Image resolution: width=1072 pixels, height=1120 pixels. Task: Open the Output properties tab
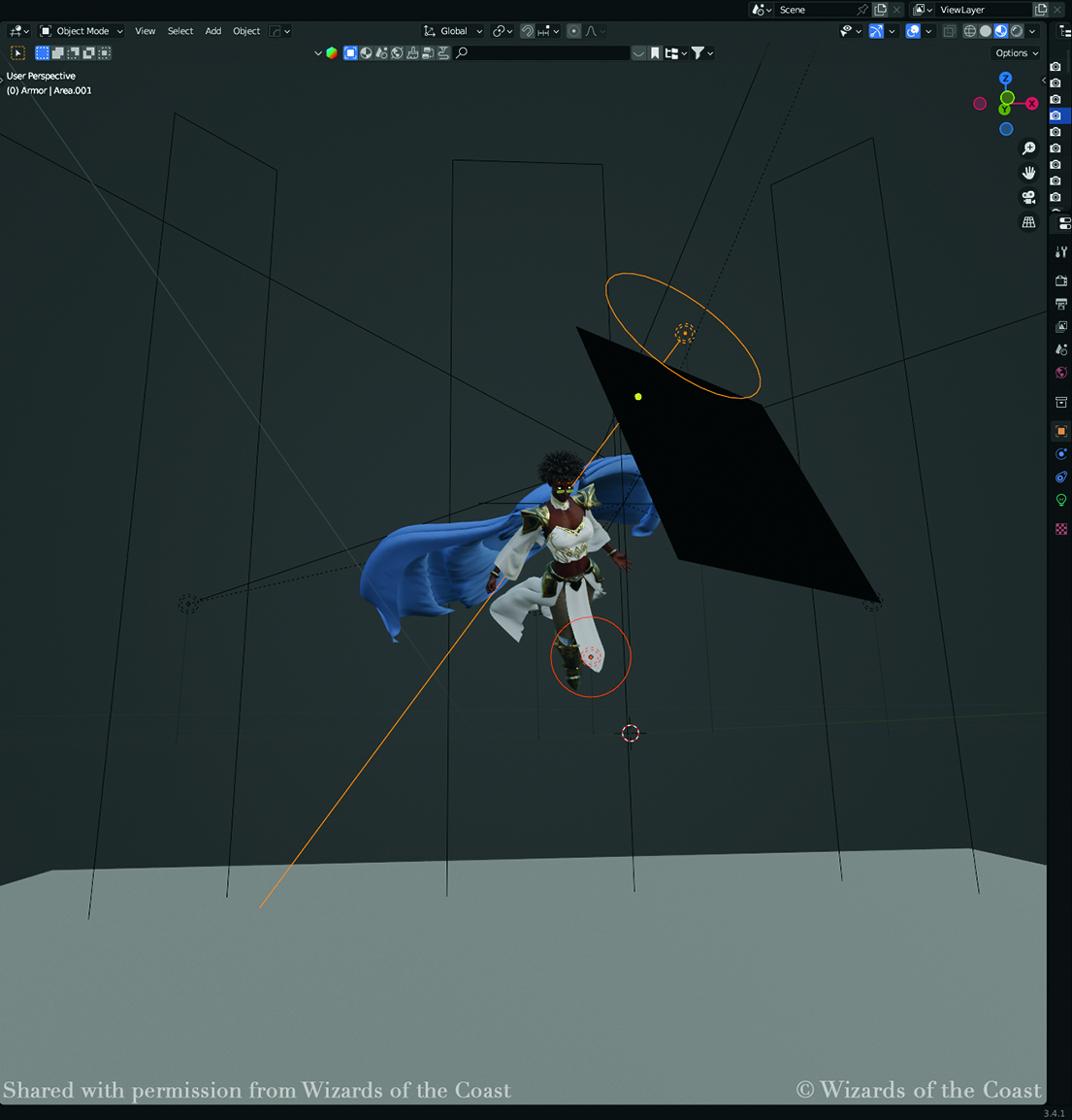point(1061,304)
